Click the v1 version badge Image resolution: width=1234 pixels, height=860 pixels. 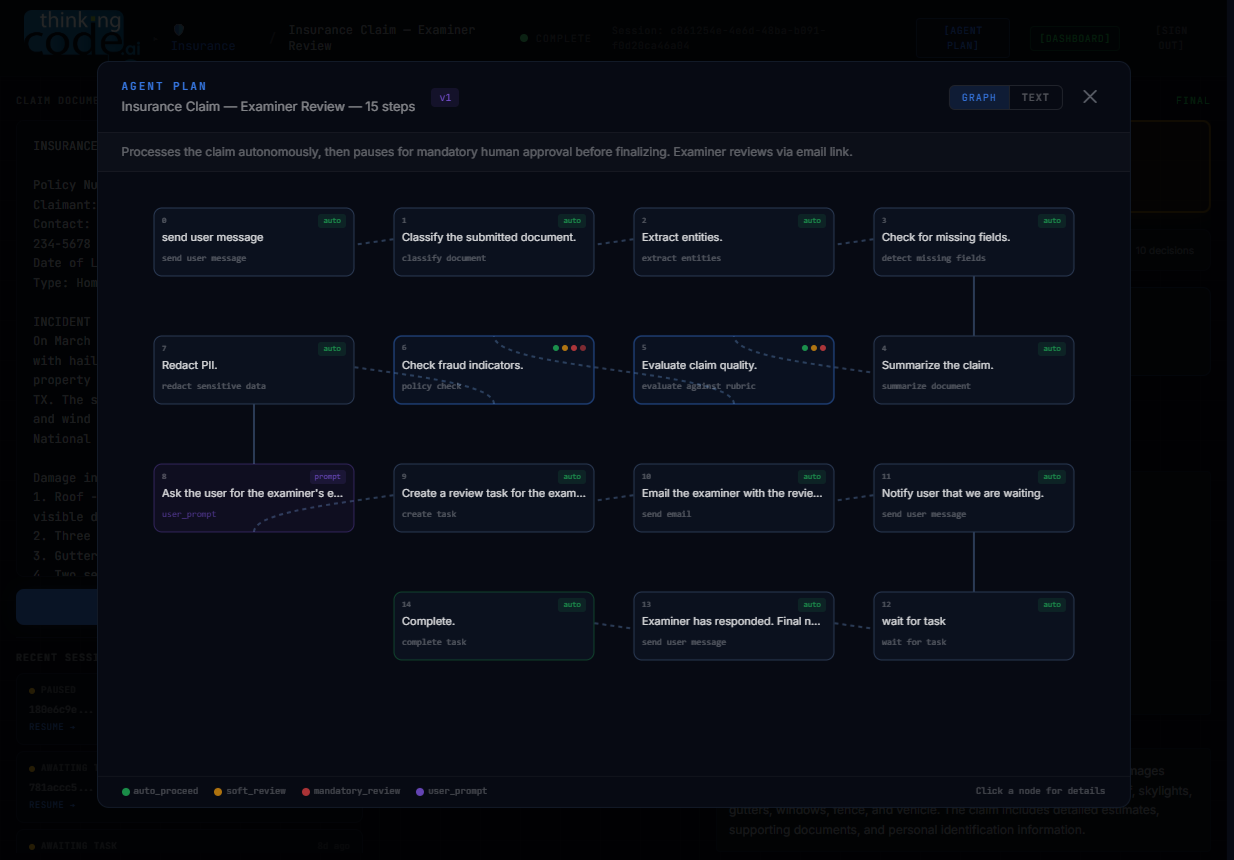coord(445,97)
